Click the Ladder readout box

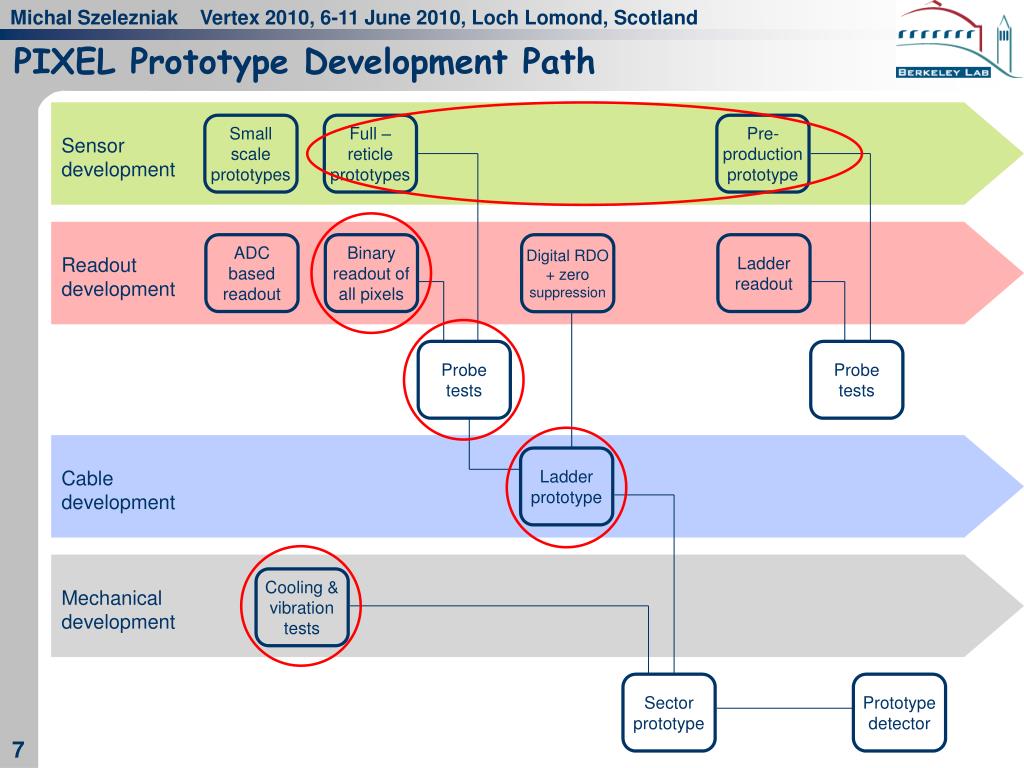(x=764, y=273)
